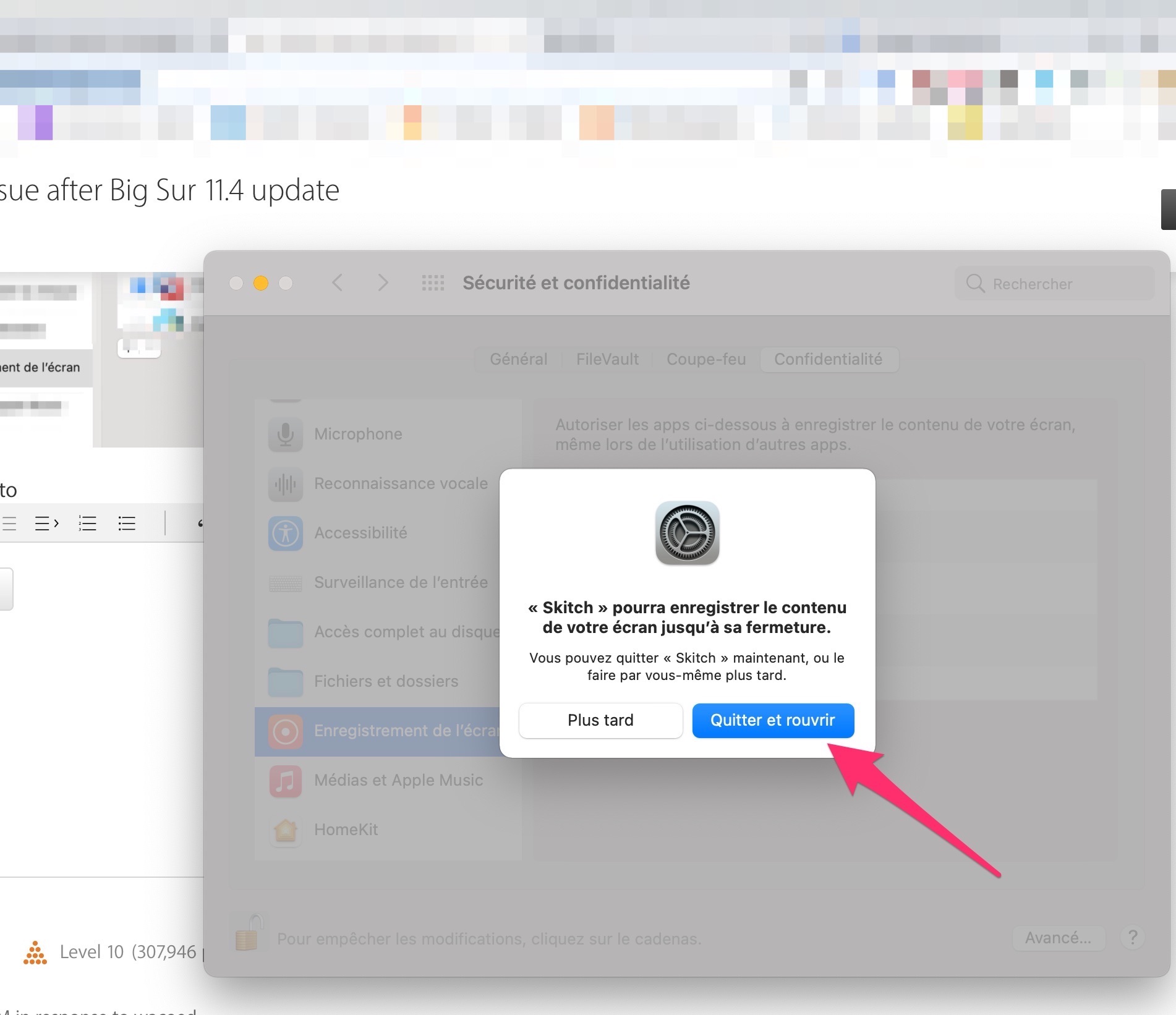The image size is (1176, 1015).
Task: Click the System Preferences gear icon in the dialog
Action: [x=687, y=533]
